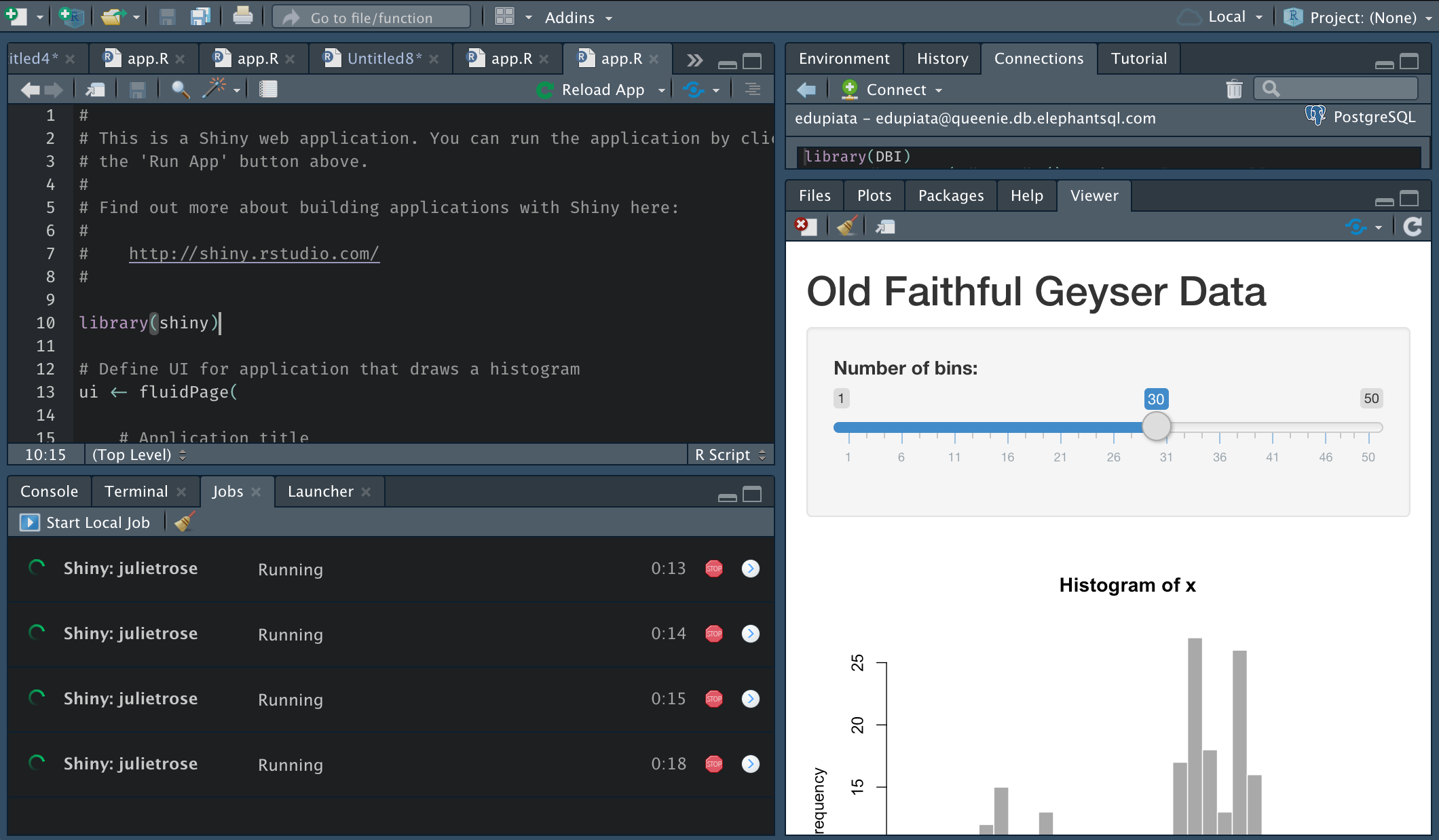Open the Project: (None) dropdown
Screen dimensions: 1439x840
pyautogui.click(x=1358, y=18)
